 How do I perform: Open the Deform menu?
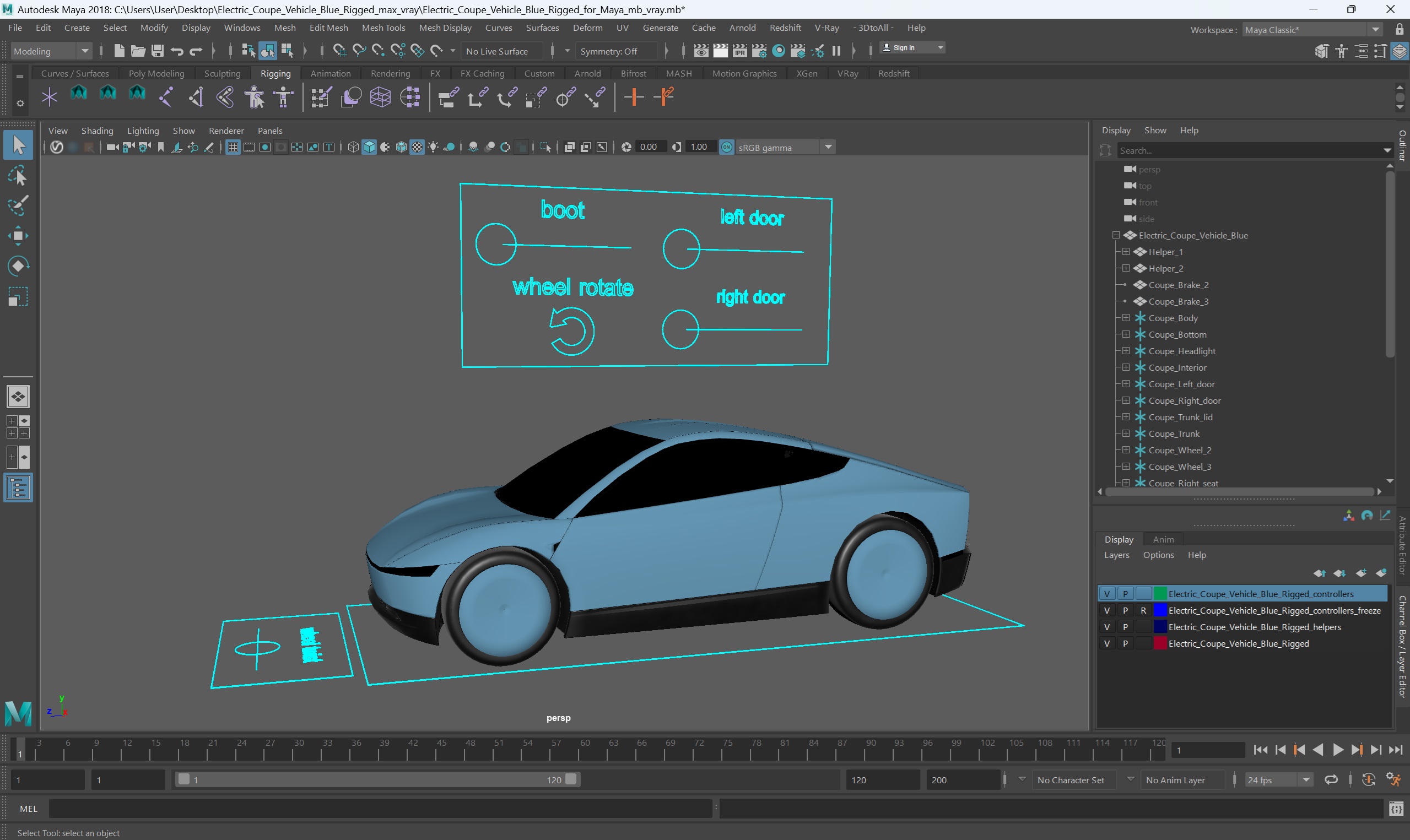pyautogui.click(x=587, y=28)
